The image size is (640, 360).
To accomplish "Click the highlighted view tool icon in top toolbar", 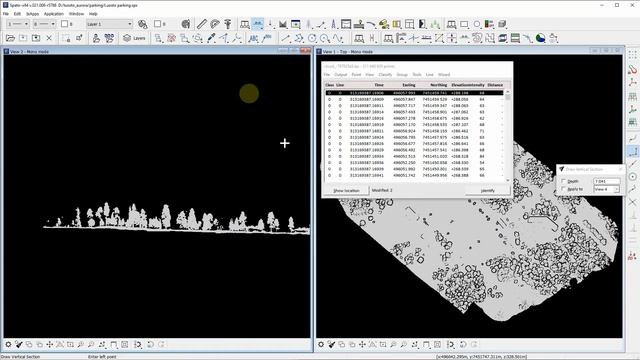I will [258, 24].
